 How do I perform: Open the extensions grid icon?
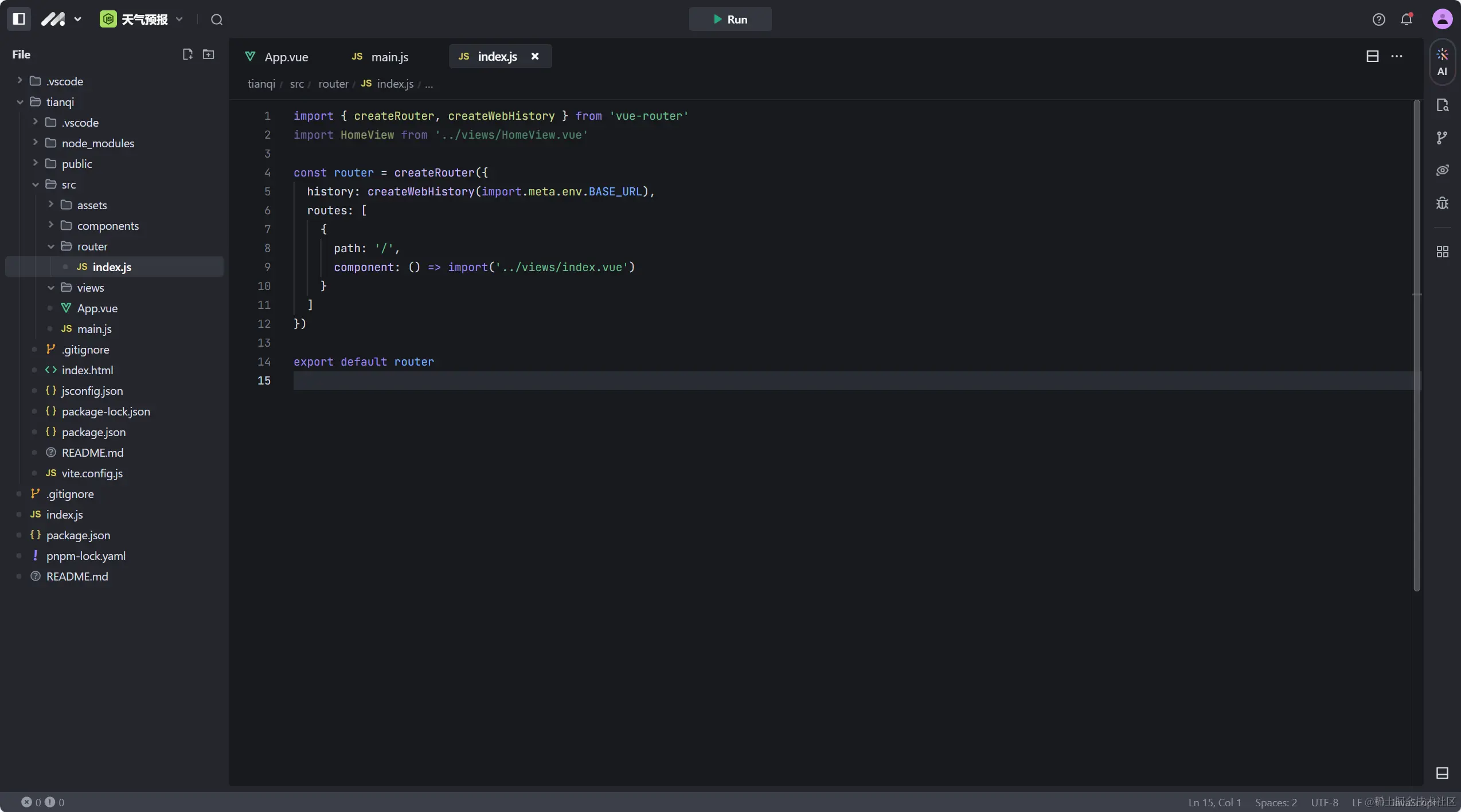(1442, 252)
